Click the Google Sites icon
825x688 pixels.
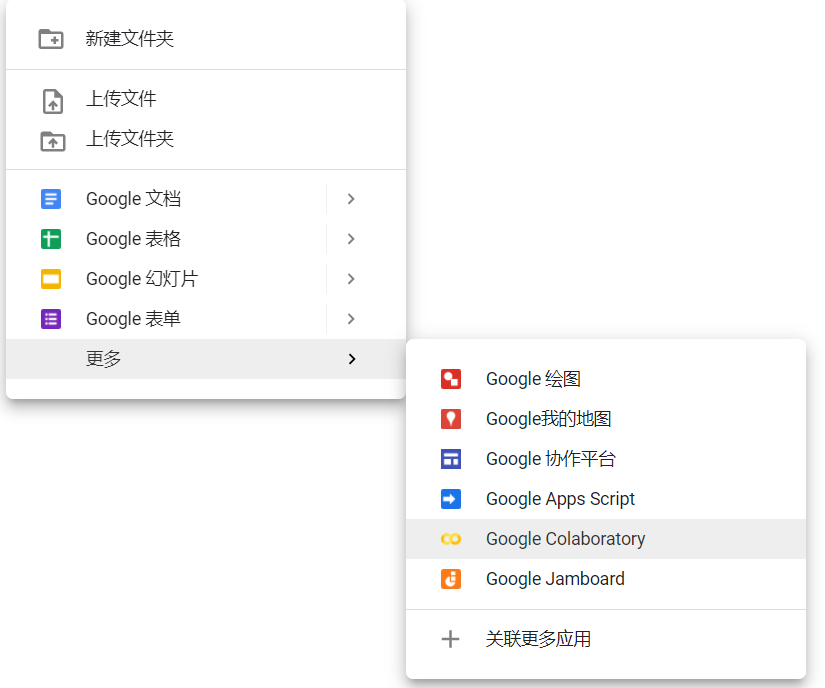451,459
